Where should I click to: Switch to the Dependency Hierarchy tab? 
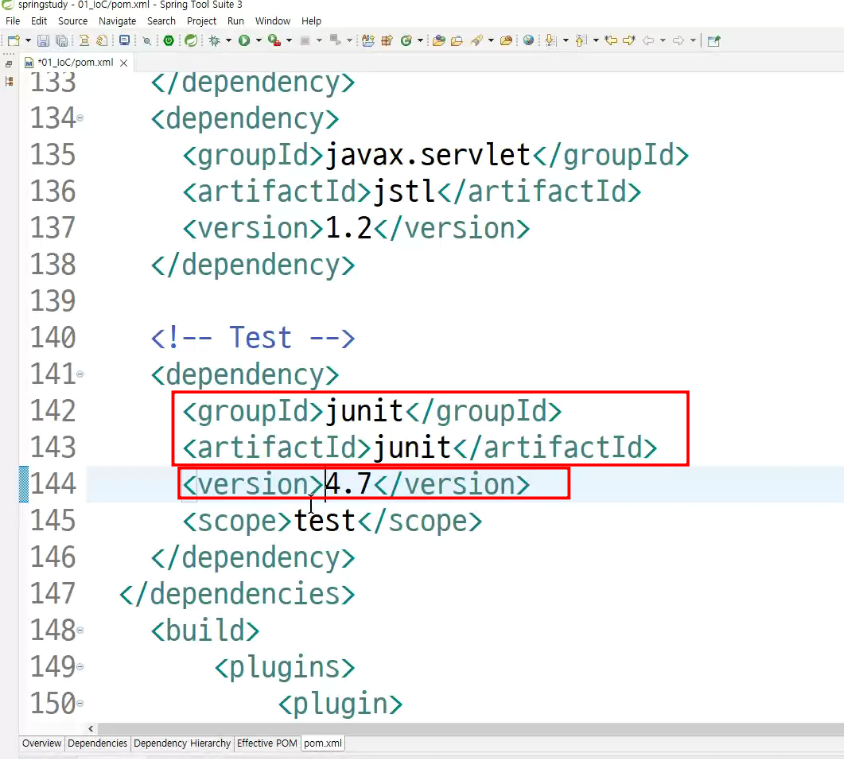pyautogui.click(x=182, y=743)
